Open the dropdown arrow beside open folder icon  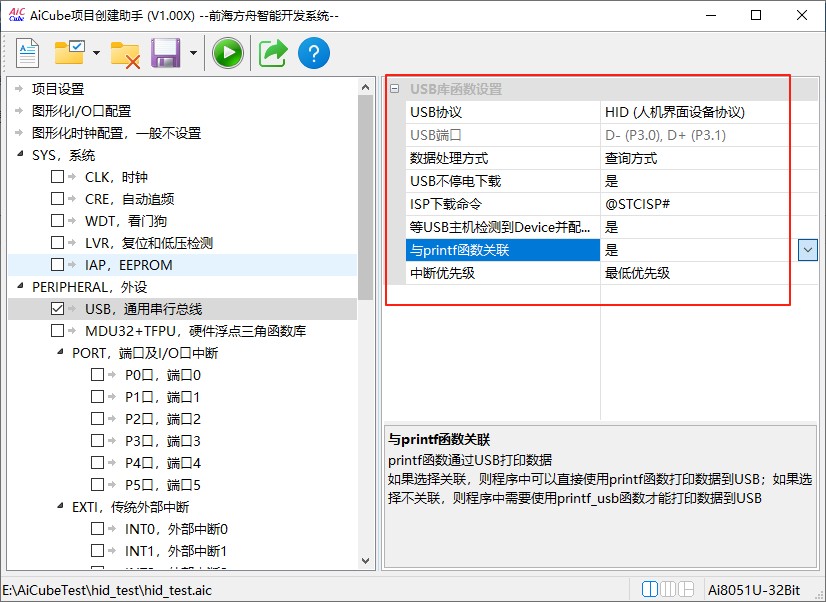[x=96, y=53]
